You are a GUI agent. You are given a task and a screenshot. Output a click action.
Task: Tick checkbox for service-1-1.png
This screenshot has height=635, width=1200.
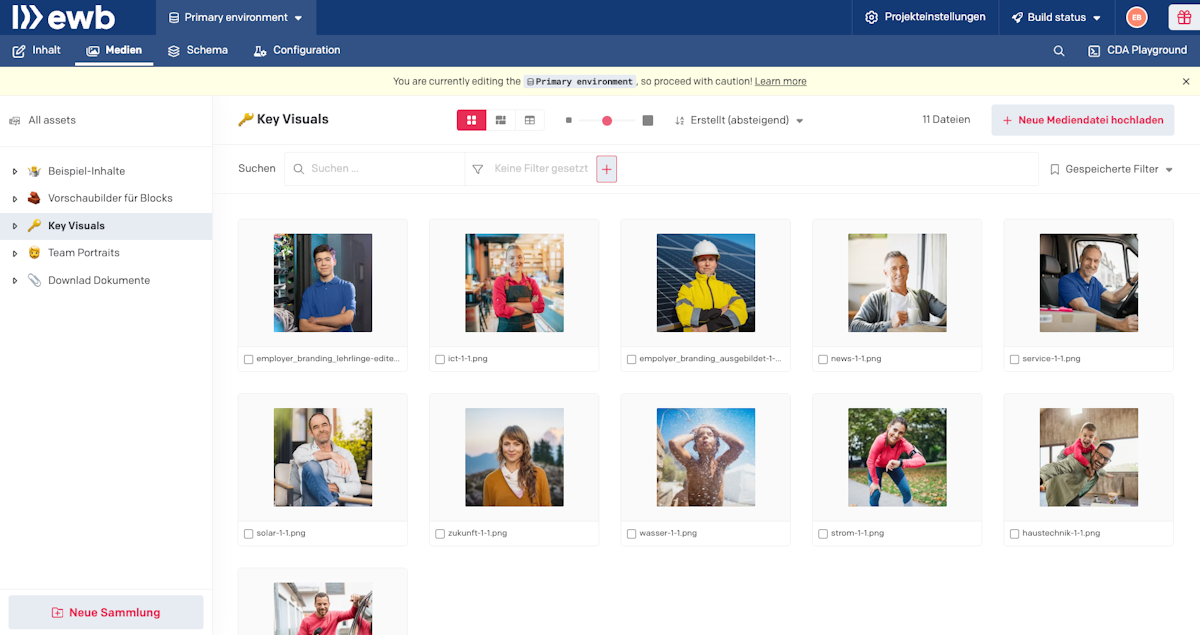click(x=1015, y=359)
